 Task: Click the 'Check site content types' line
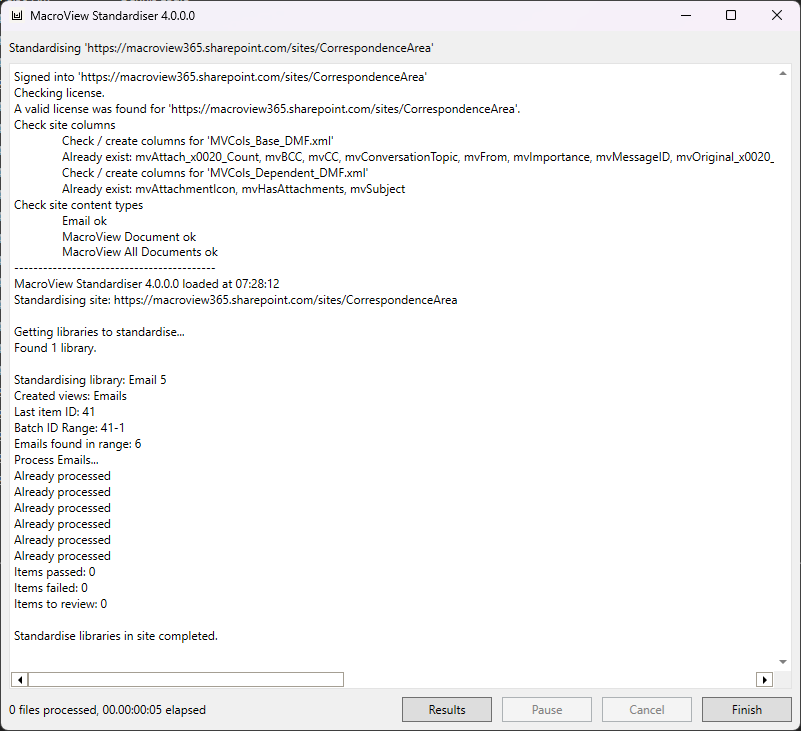click(x=79, y=205)
